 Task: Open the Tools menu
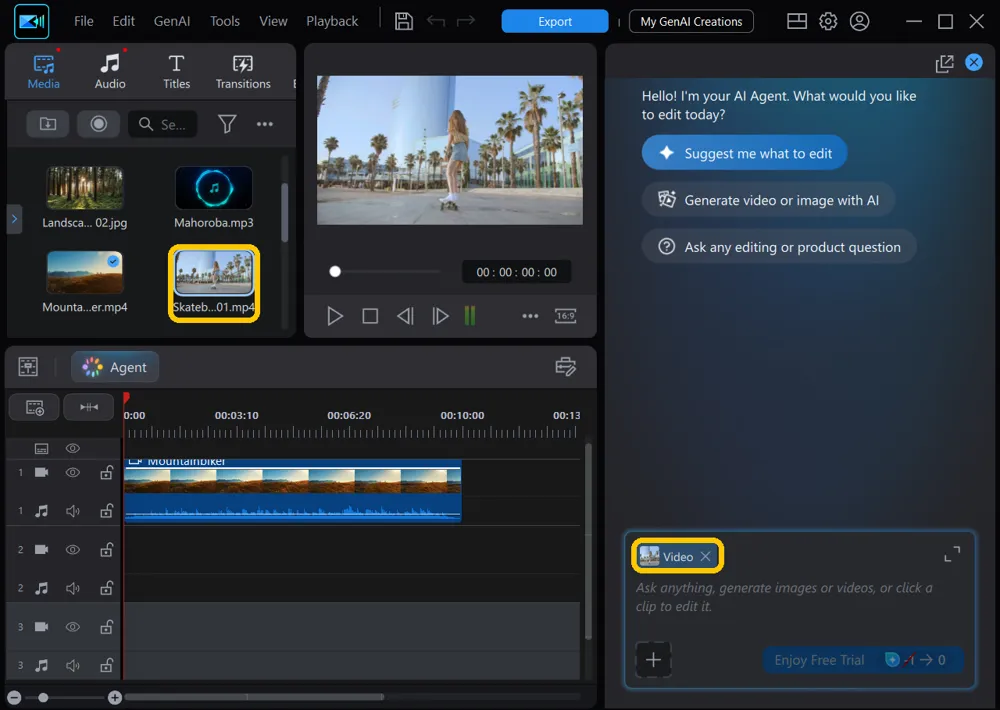[x=224, y=21]
